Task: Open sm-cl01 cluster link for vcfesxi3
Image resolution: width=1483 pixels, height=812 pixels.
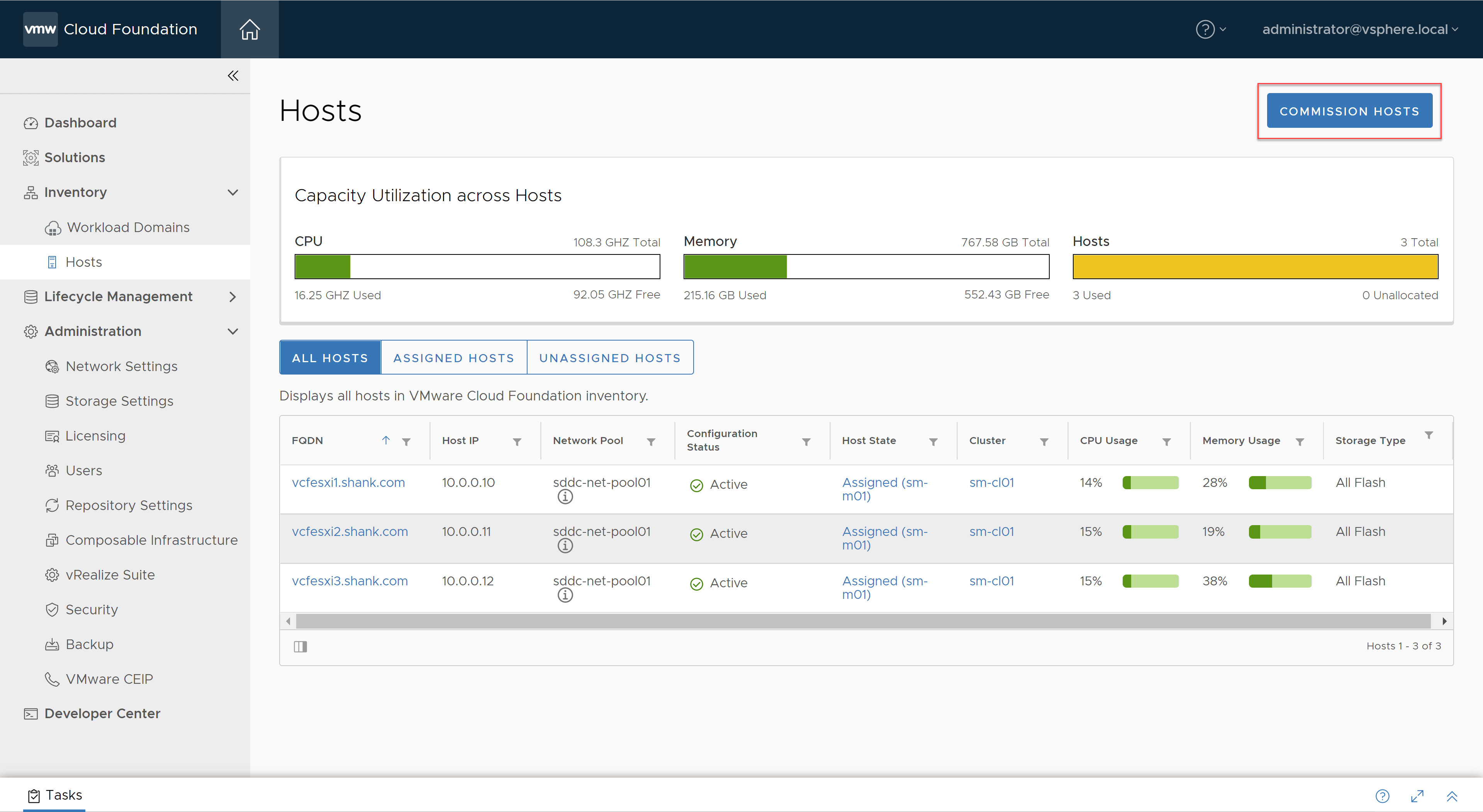Action: pos(991,581)
